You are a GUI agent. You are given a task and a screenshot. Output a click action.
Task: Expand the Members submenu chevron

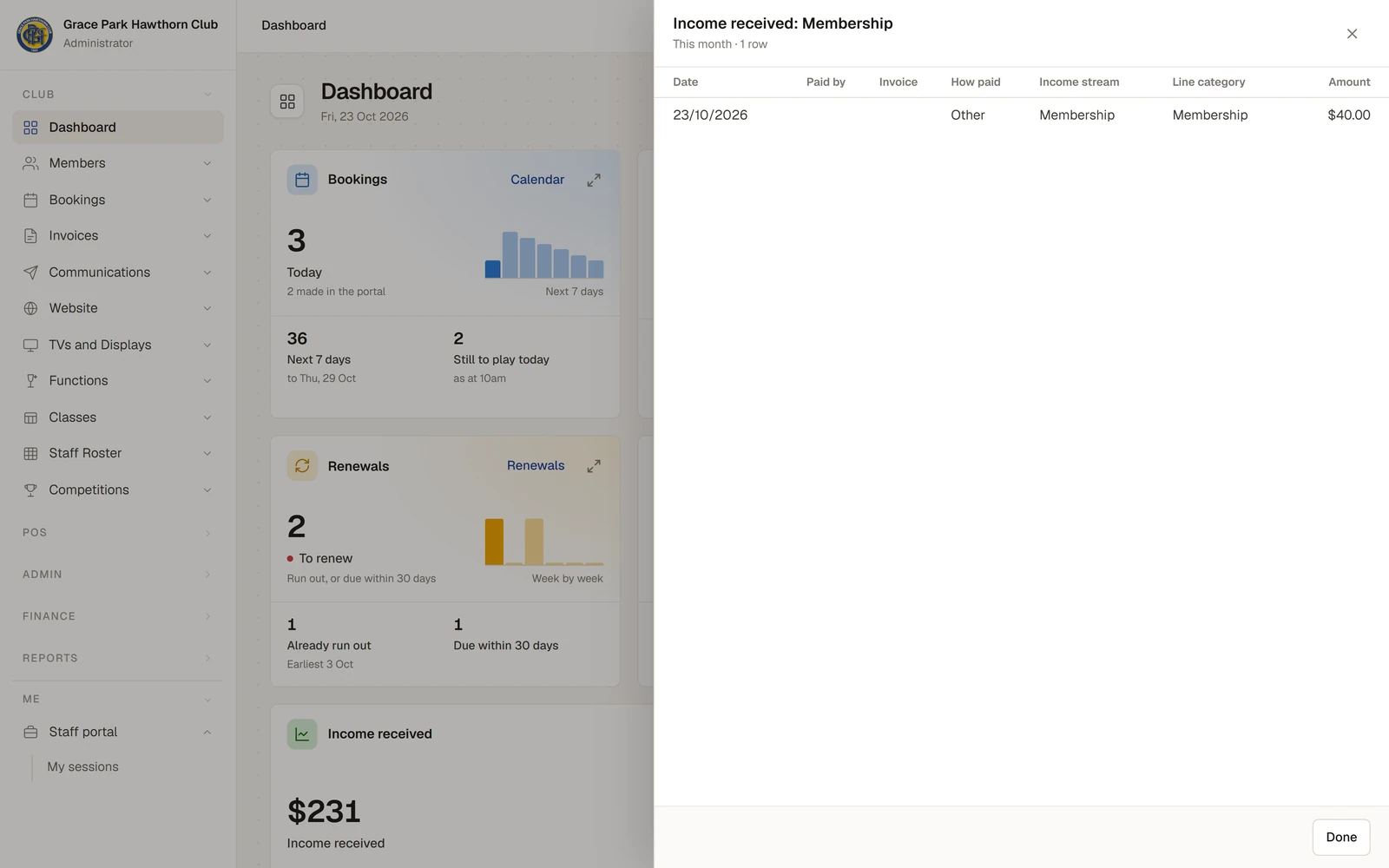click(207, 163)
